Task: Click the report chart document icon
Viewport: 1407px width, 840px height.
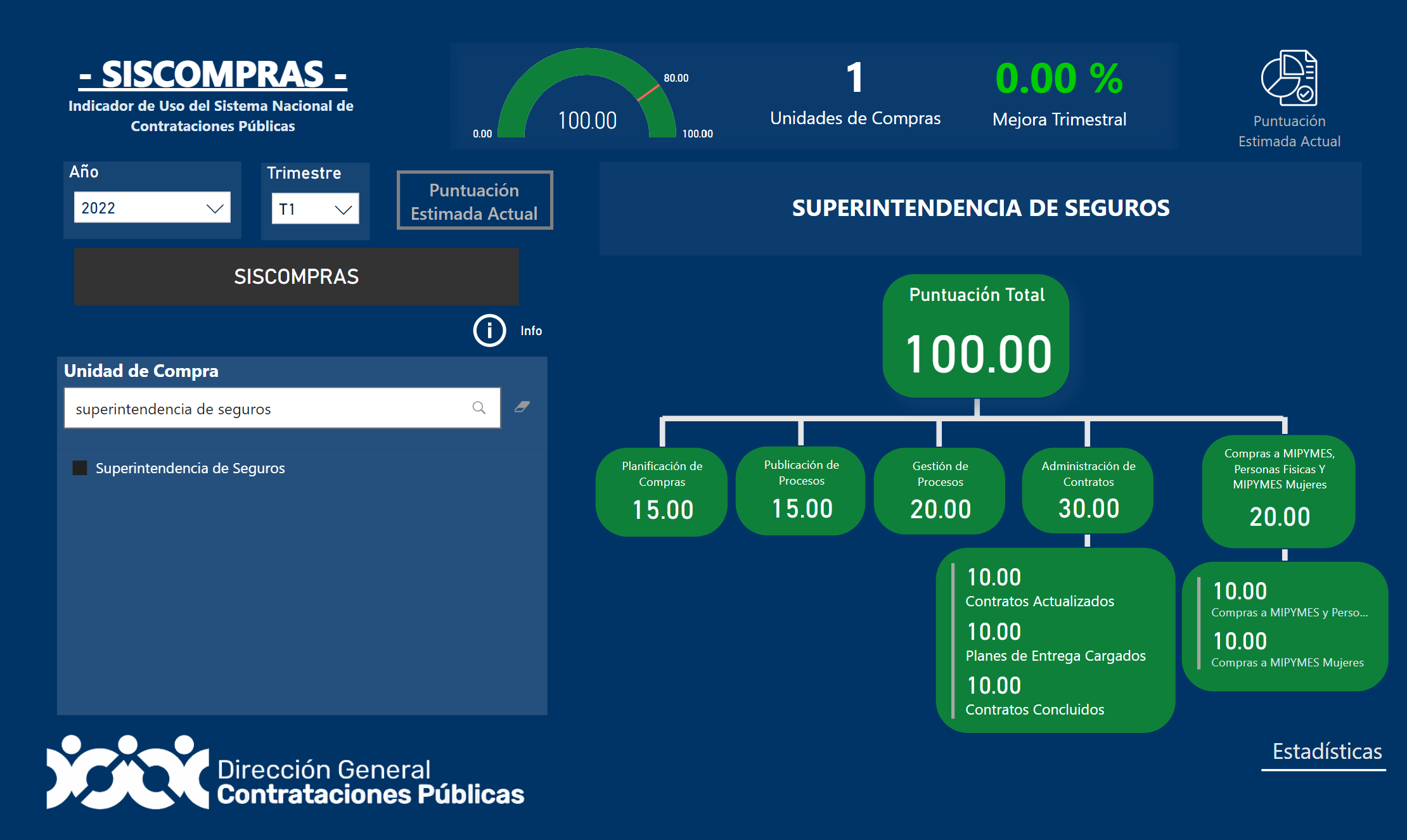Action: click(1288, 79)
